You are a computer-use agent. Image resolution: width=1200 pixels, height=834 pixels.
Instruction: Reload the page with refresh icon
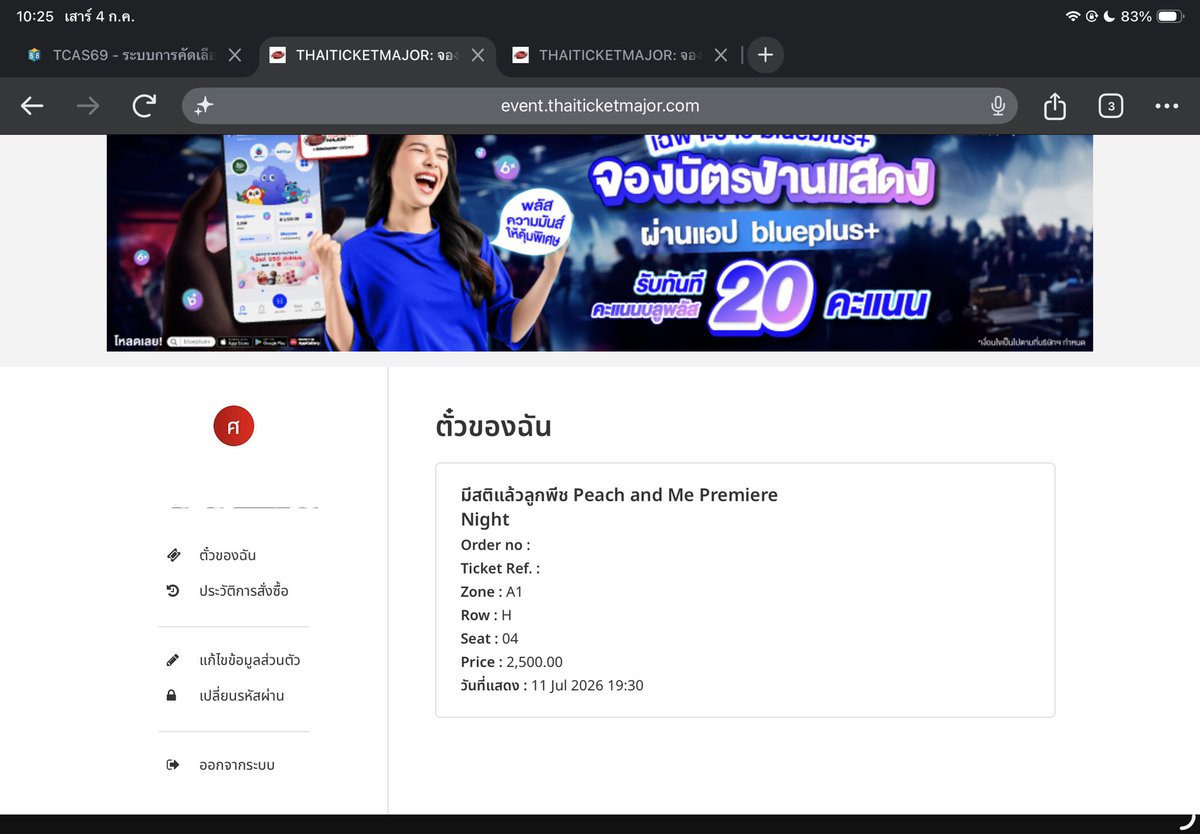click(x=144, y=106)
